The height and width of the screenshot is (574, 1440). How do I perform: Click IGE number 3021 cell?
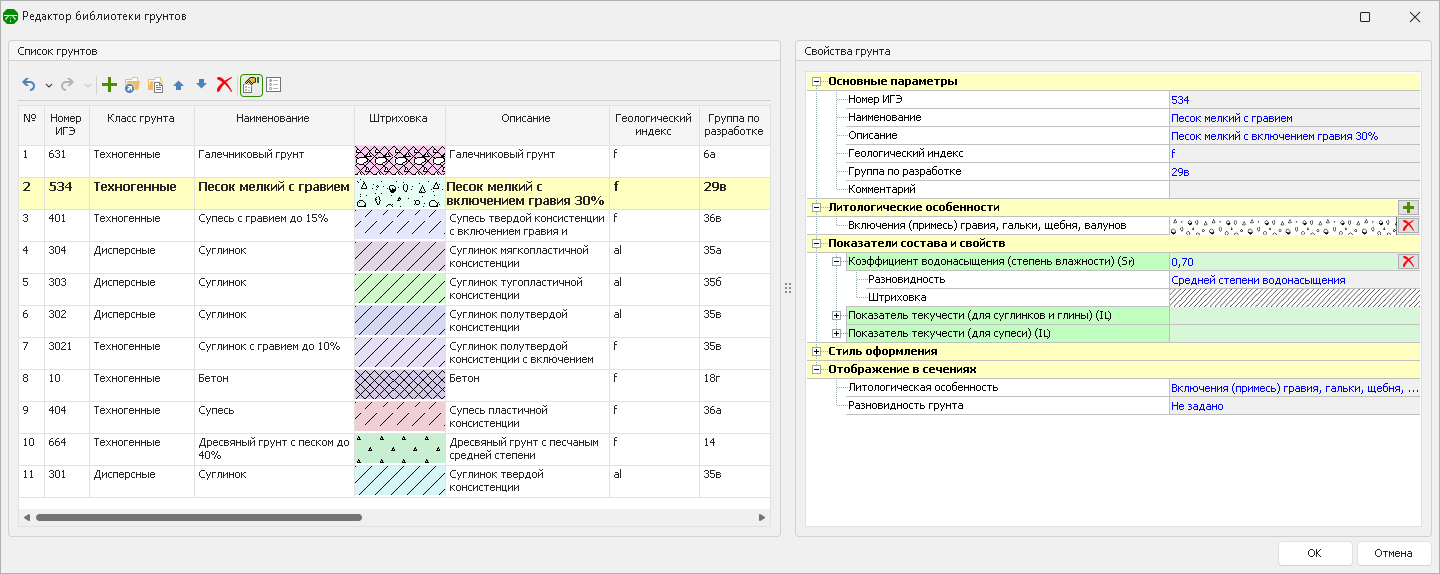[66, 353]
